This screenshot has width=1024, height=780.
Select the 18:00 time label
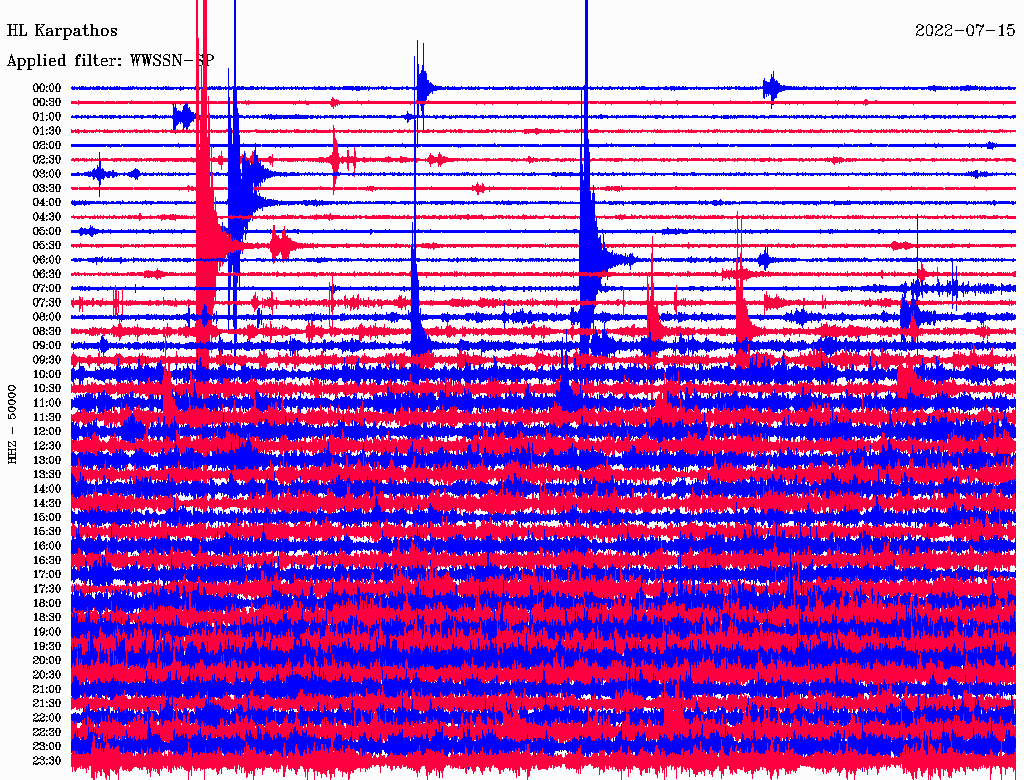click(47, 603)
